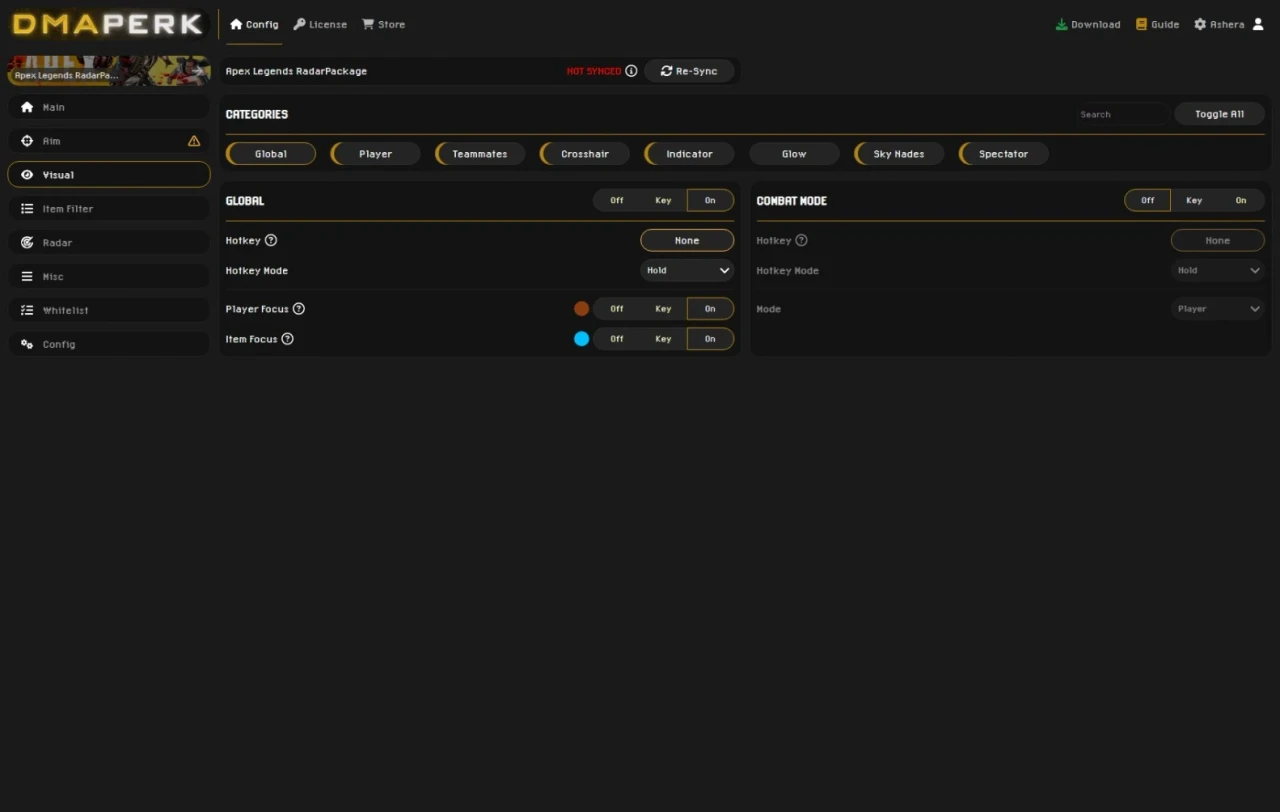Open the Guide link

1157,24
